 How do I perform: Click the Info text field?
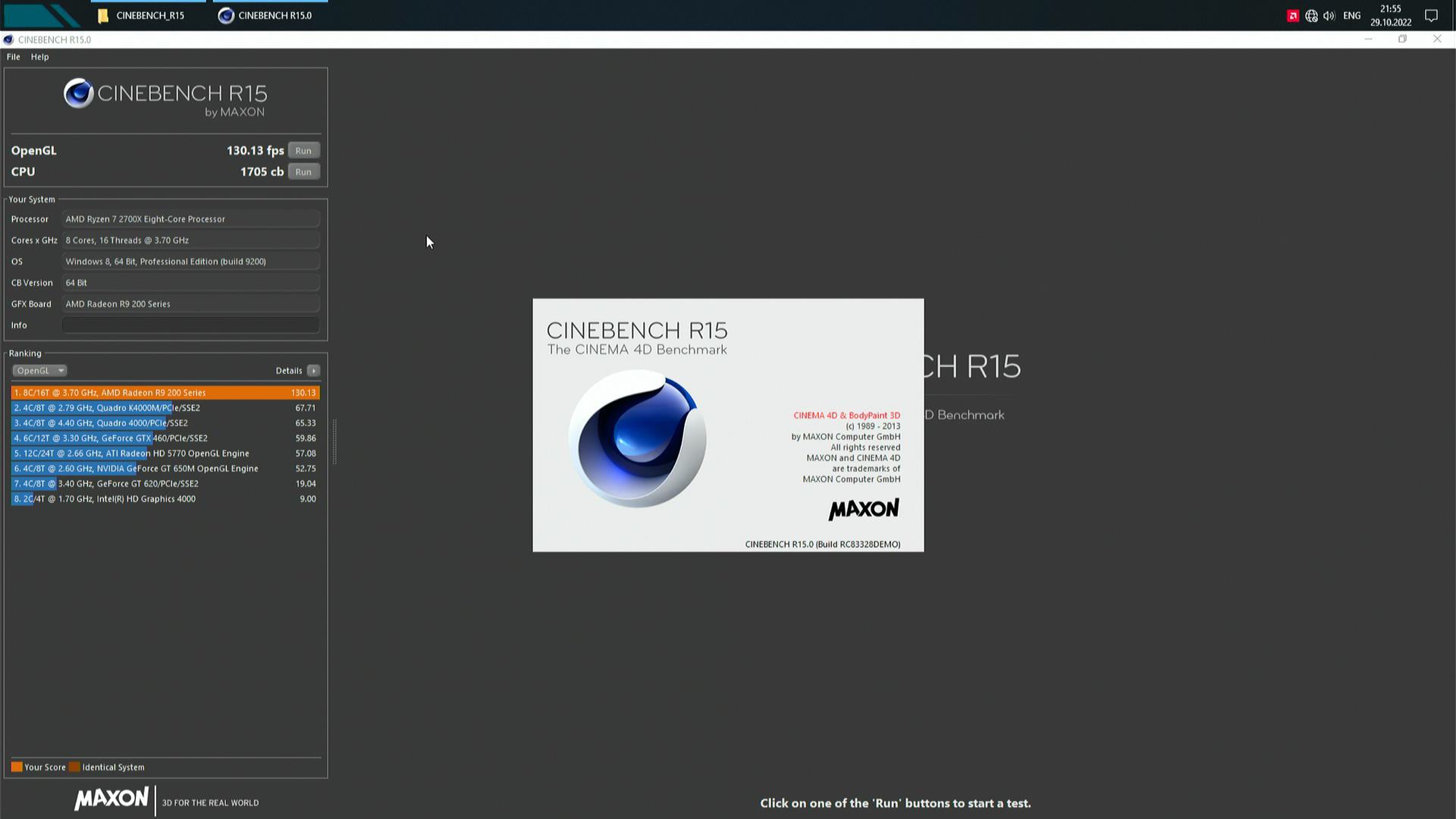[190, 325]
